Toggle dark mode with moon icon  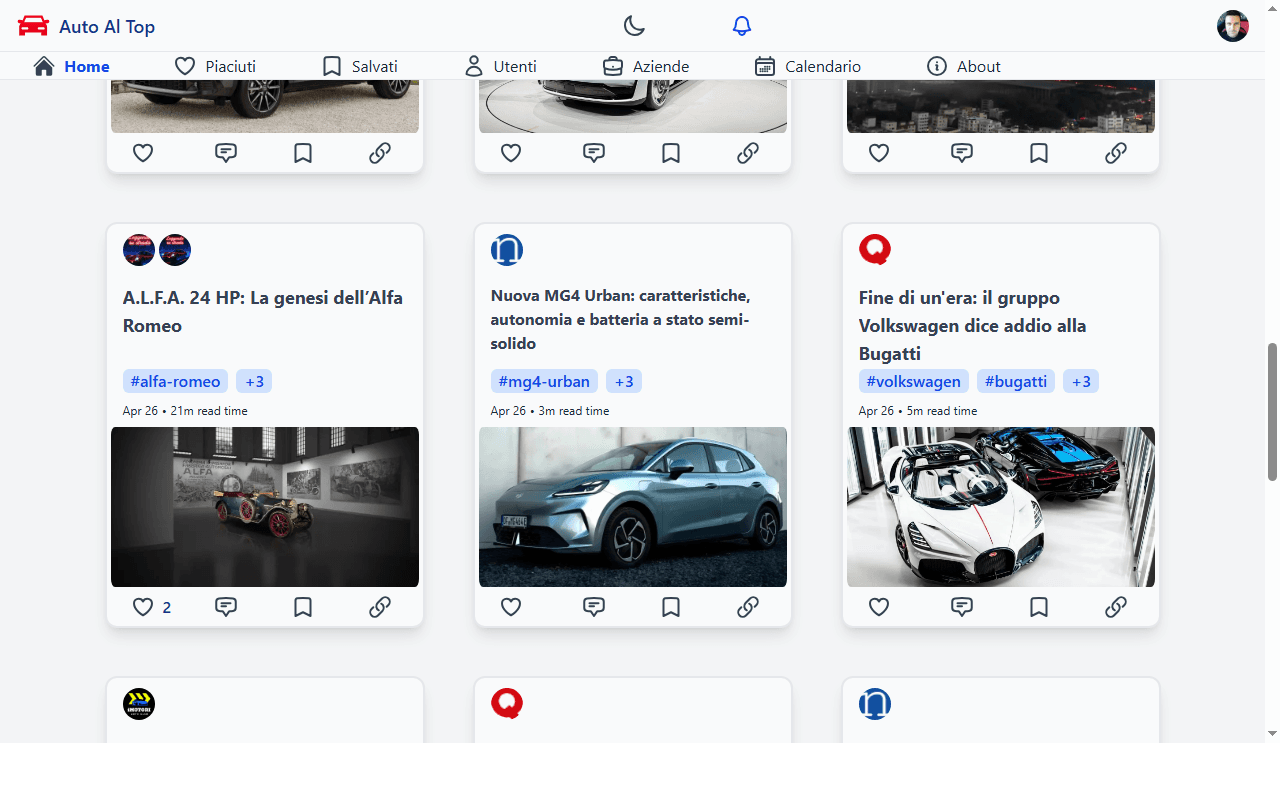click(634, 26)
